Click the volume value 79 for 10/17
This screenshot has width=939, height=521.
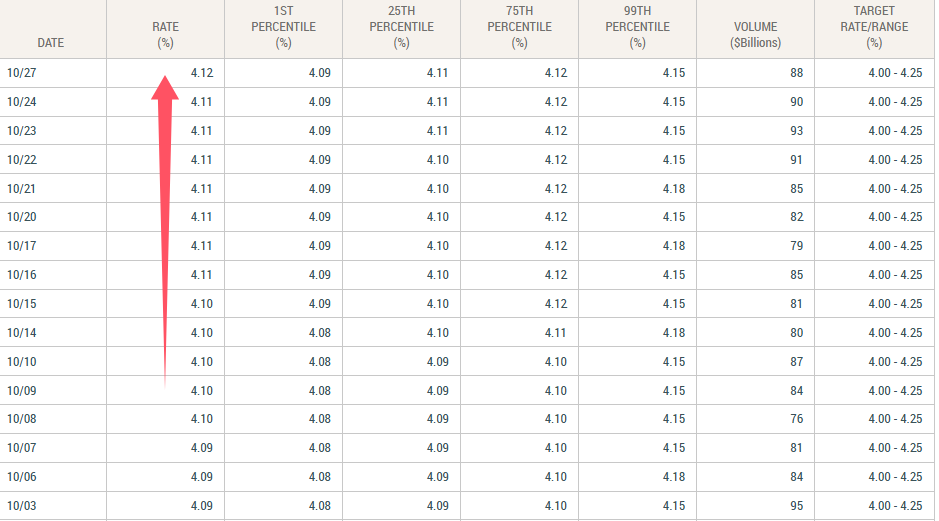(796, 246)
